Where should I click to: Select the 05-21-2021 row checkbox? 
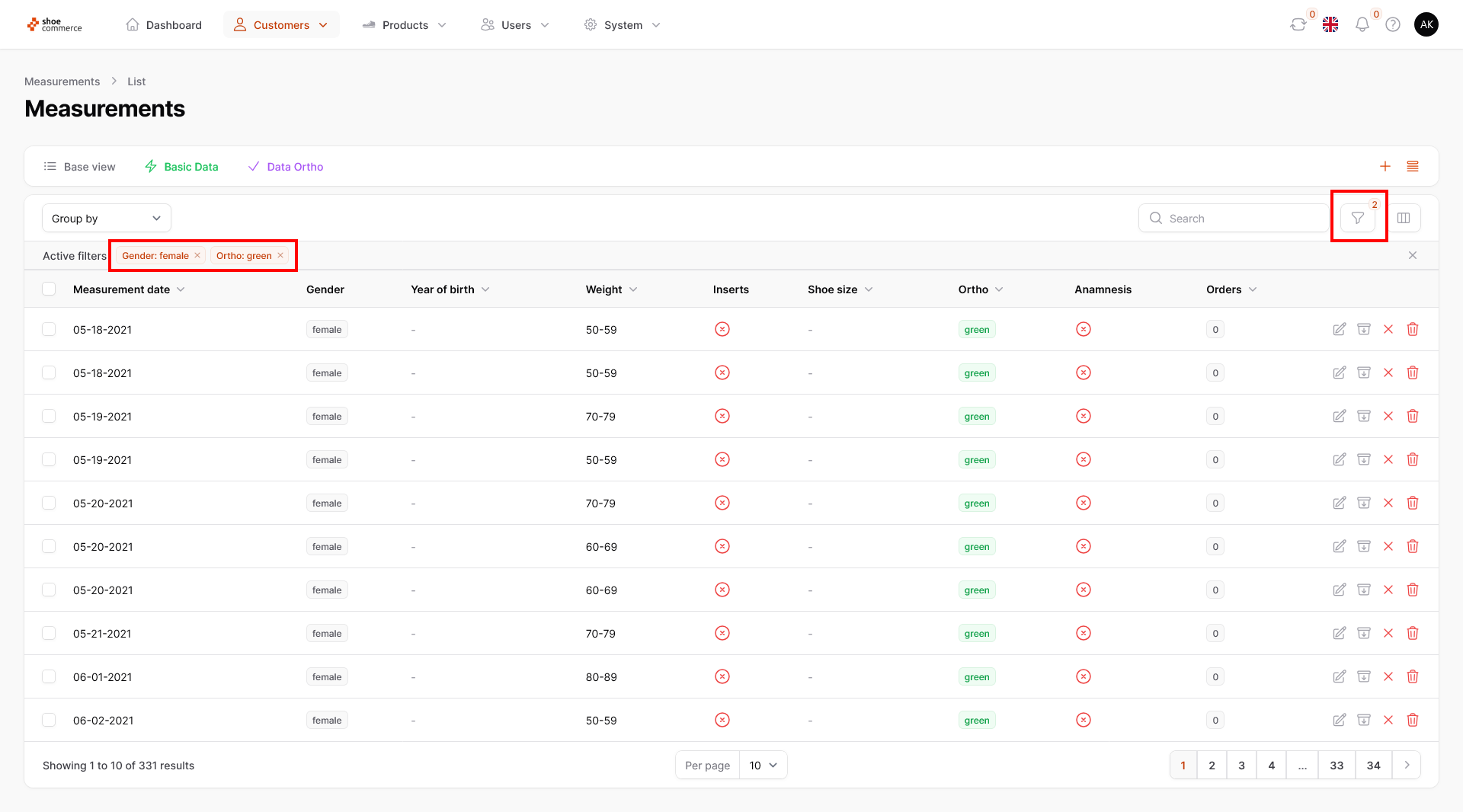tap(49, 634)
